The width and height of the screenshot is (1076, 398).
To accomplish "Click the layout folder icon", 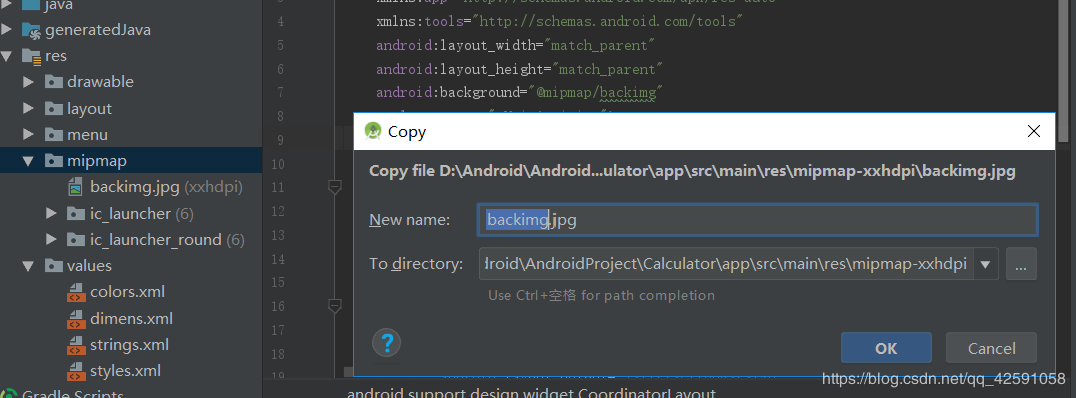I will pos(54,108).
